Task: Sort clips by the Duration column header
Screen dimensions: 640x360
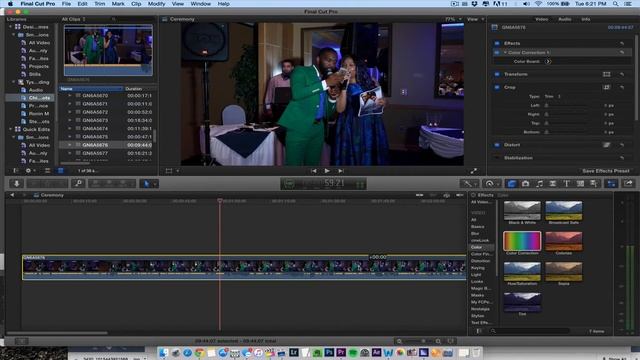Action: [x=139, y=89]
